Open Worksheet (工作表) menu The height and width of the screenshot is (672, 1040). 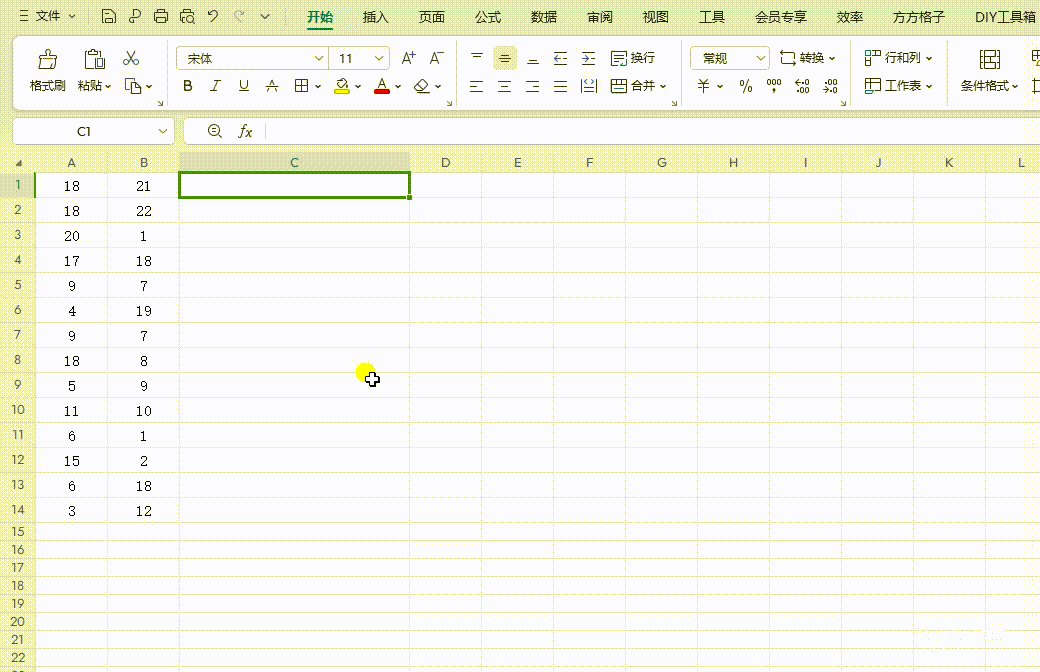(x=898, y=86)
